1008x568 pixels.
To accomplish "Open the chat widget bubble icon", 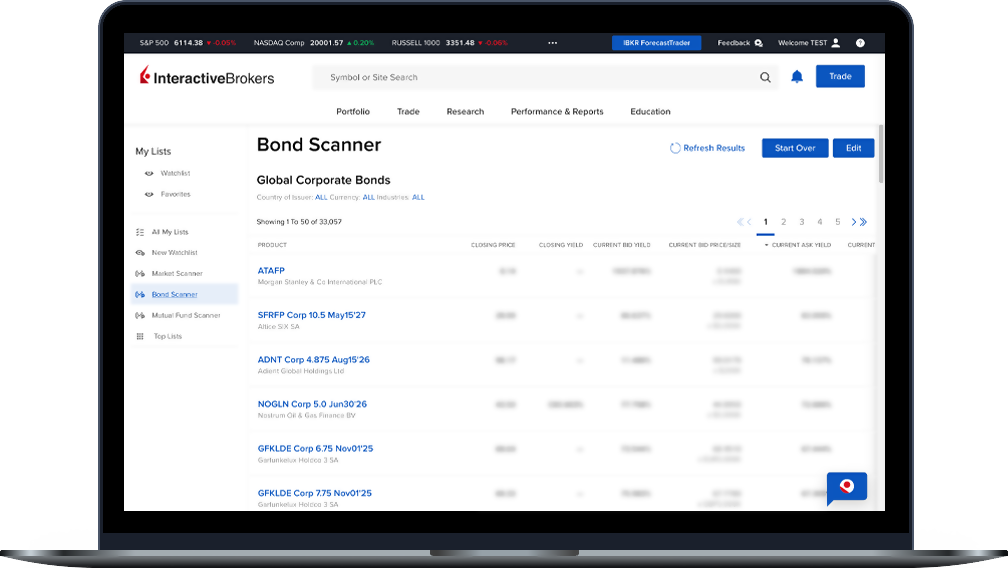I will (846, 487).
